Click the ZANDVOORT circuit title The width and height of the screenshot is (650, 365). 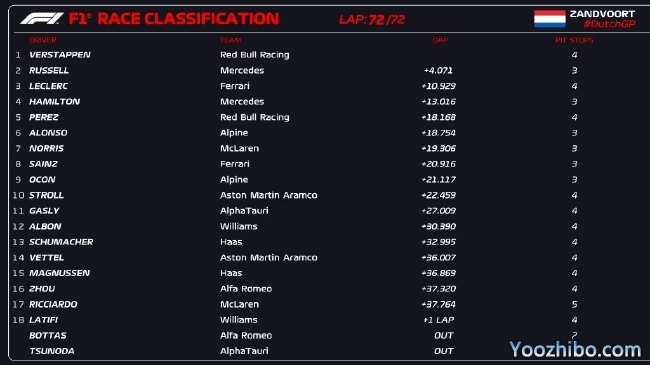coord(602,14)
